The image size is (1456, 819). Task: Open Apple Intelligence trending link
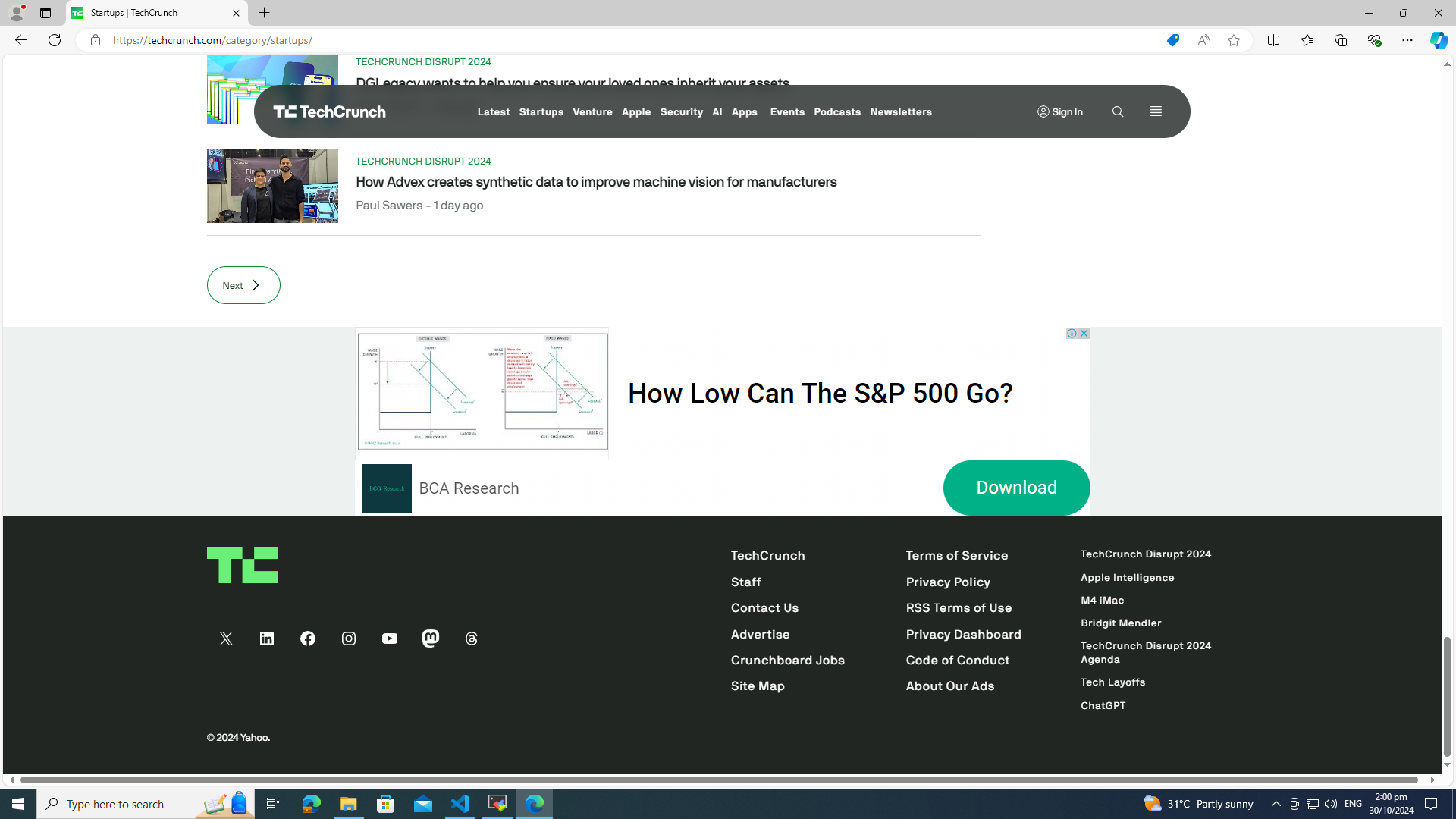tap(1128, 577)
